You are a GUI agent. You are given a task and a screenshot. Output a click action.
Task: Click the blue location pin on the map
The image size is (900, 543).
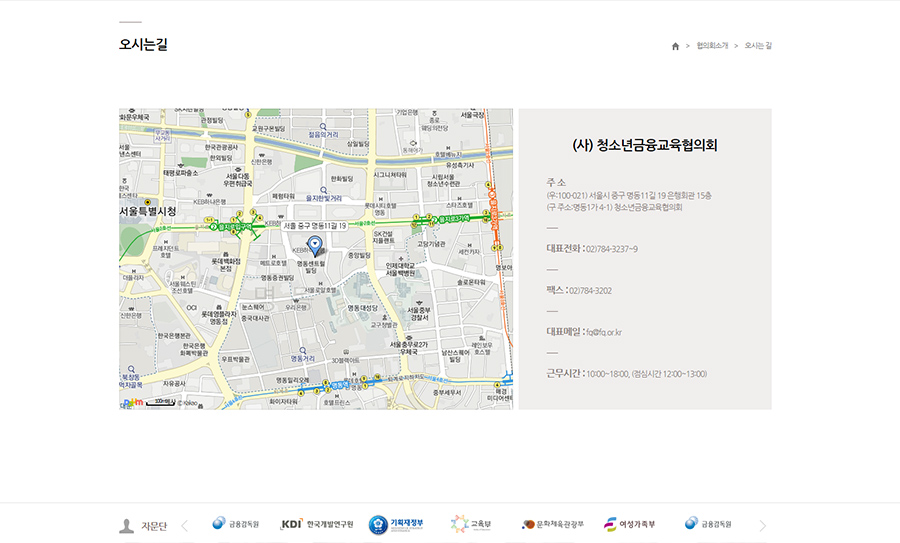314,244
